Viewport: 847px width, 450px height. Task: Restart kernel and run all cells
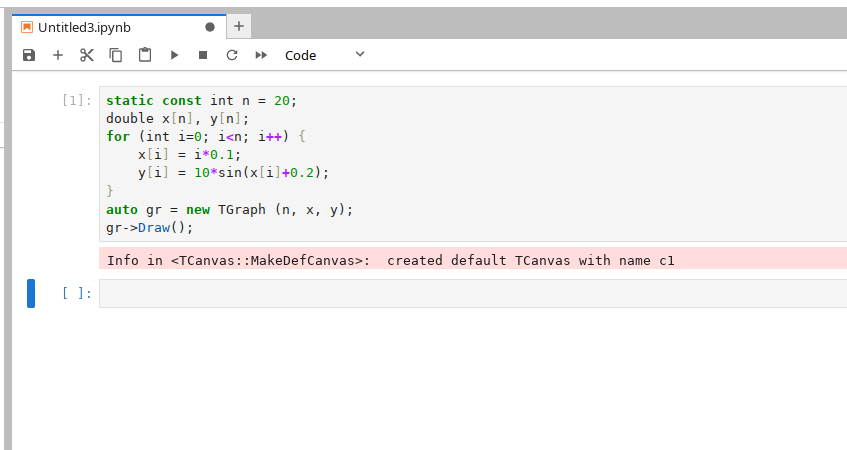tap(261, 56)
